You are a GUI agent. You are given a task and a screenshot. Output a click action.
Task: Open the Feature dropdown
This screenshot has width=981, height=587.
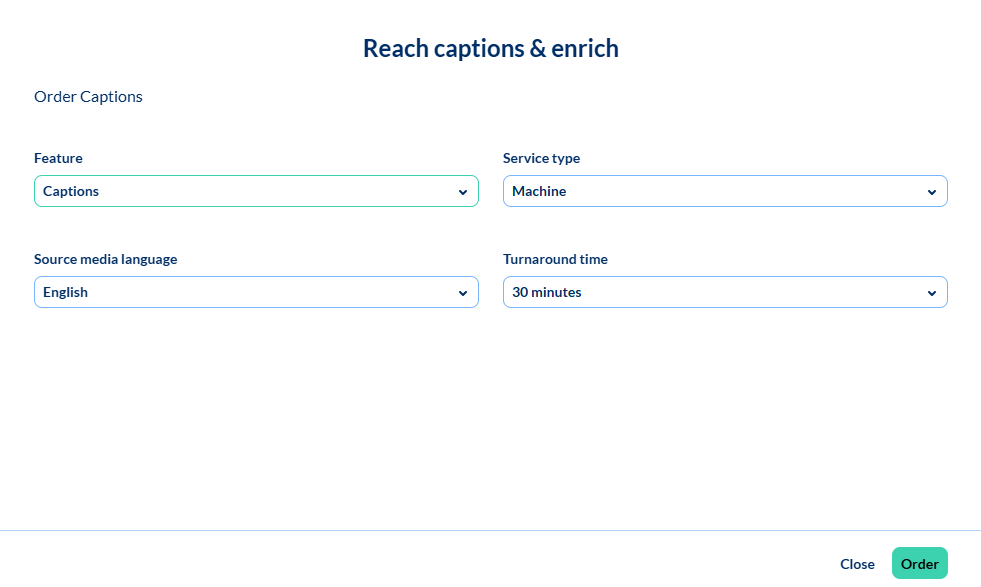pyautogui.click(x=256, y=191)
